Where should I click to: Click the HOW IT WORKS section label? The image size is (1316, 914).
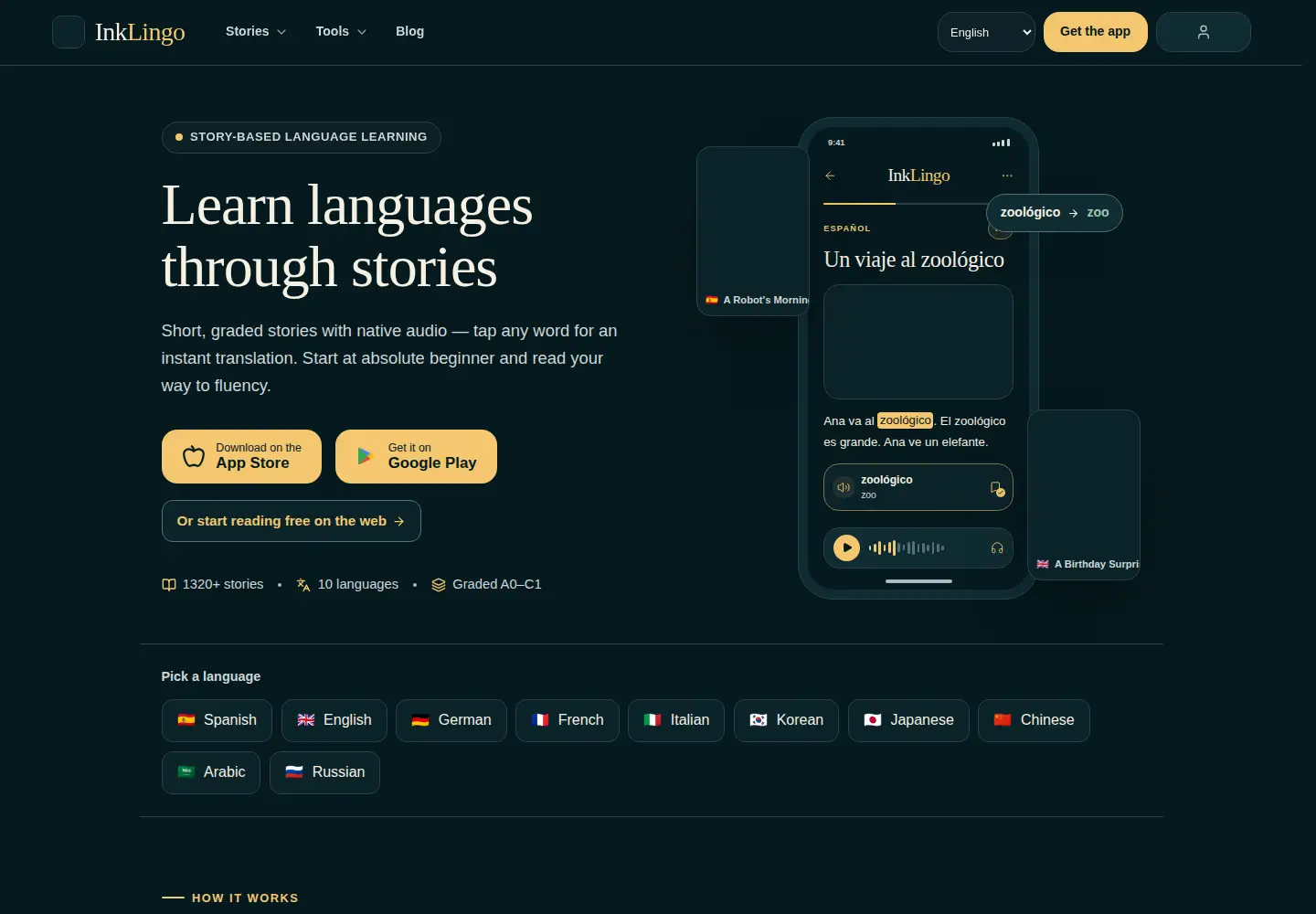245,898
